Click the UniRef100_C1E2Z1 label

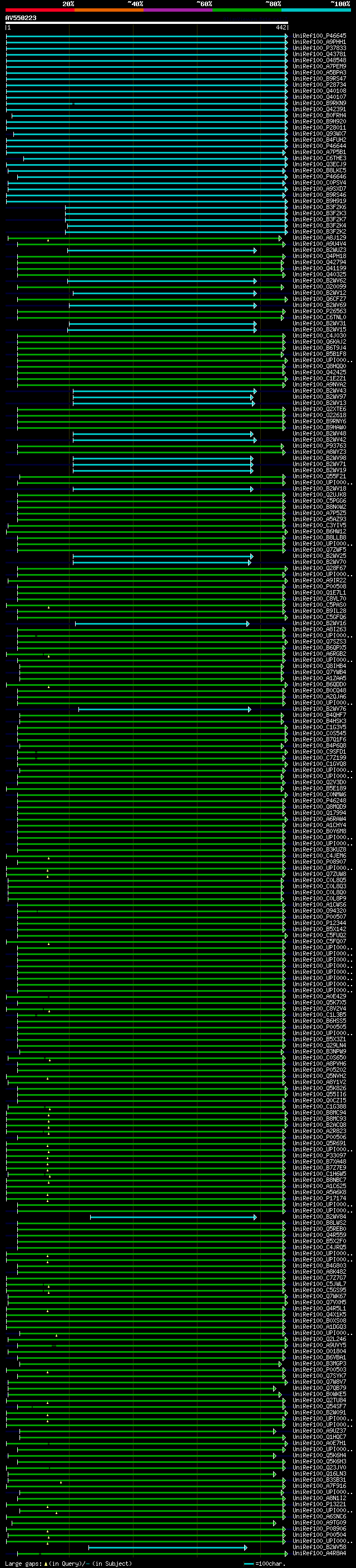click(x=319, y=379)
